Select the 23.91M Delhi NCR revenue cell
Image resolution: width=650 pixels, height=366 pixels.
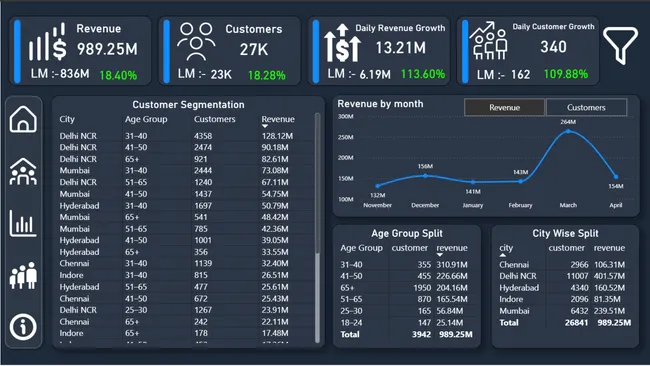pos(275,310)
